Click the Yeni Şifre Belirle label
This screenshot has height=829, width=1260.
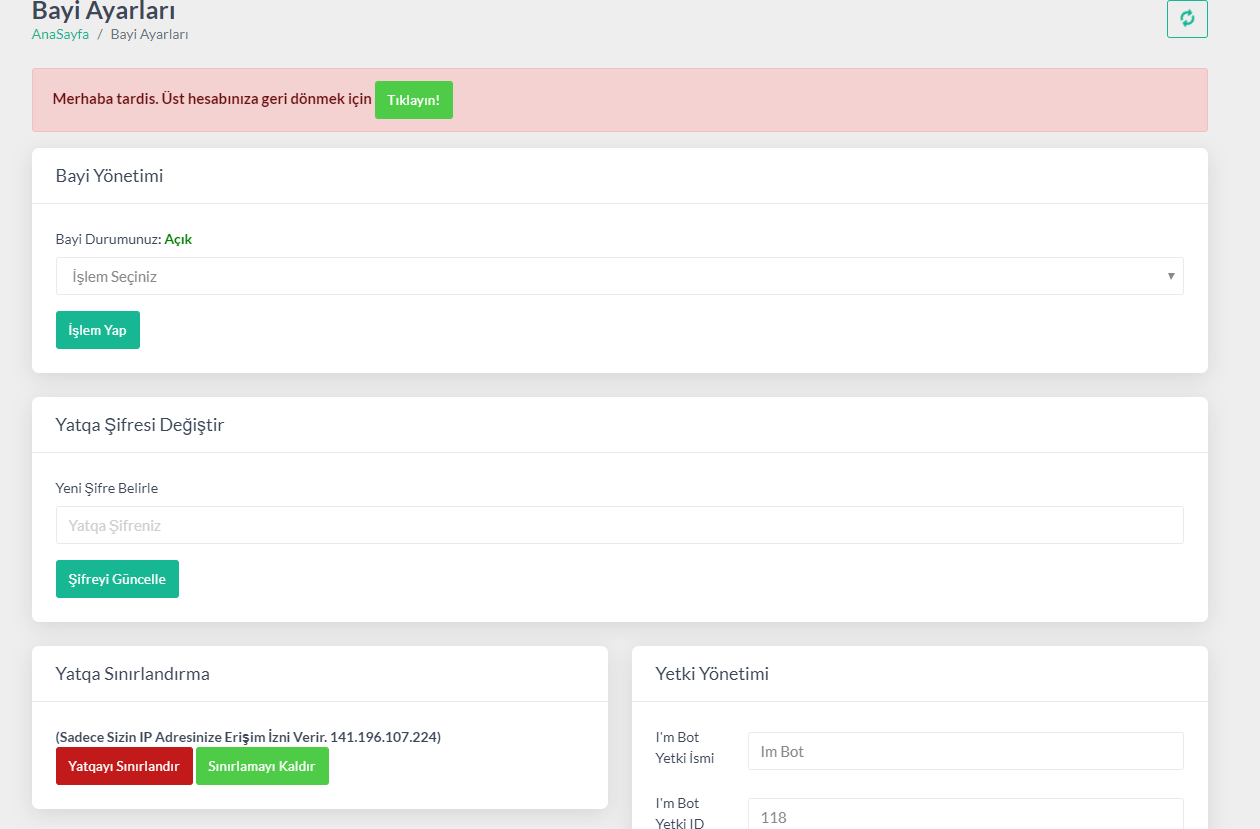(x=107, y=488)
